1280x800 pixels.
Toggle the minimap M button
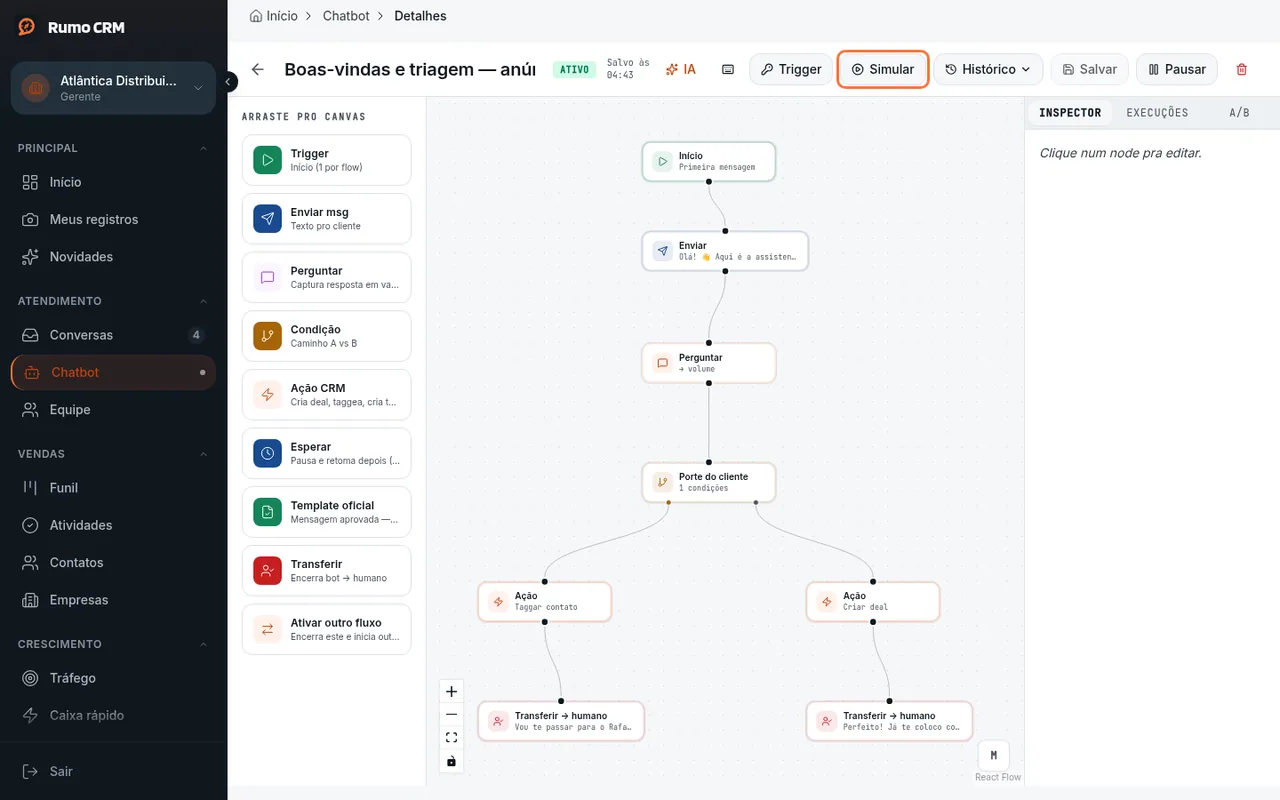pos(993,755)
